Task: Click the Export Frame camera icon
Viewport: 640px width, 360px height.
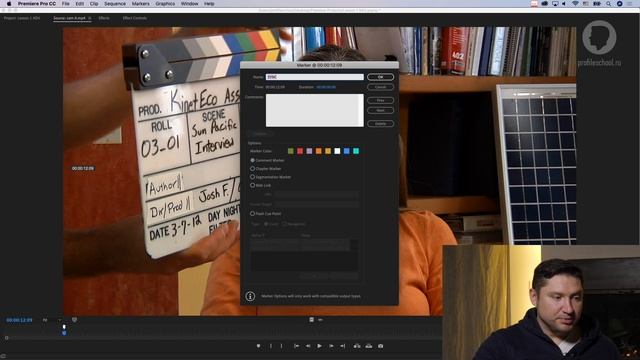Action: pyautogui.click(x=380, y=346)
